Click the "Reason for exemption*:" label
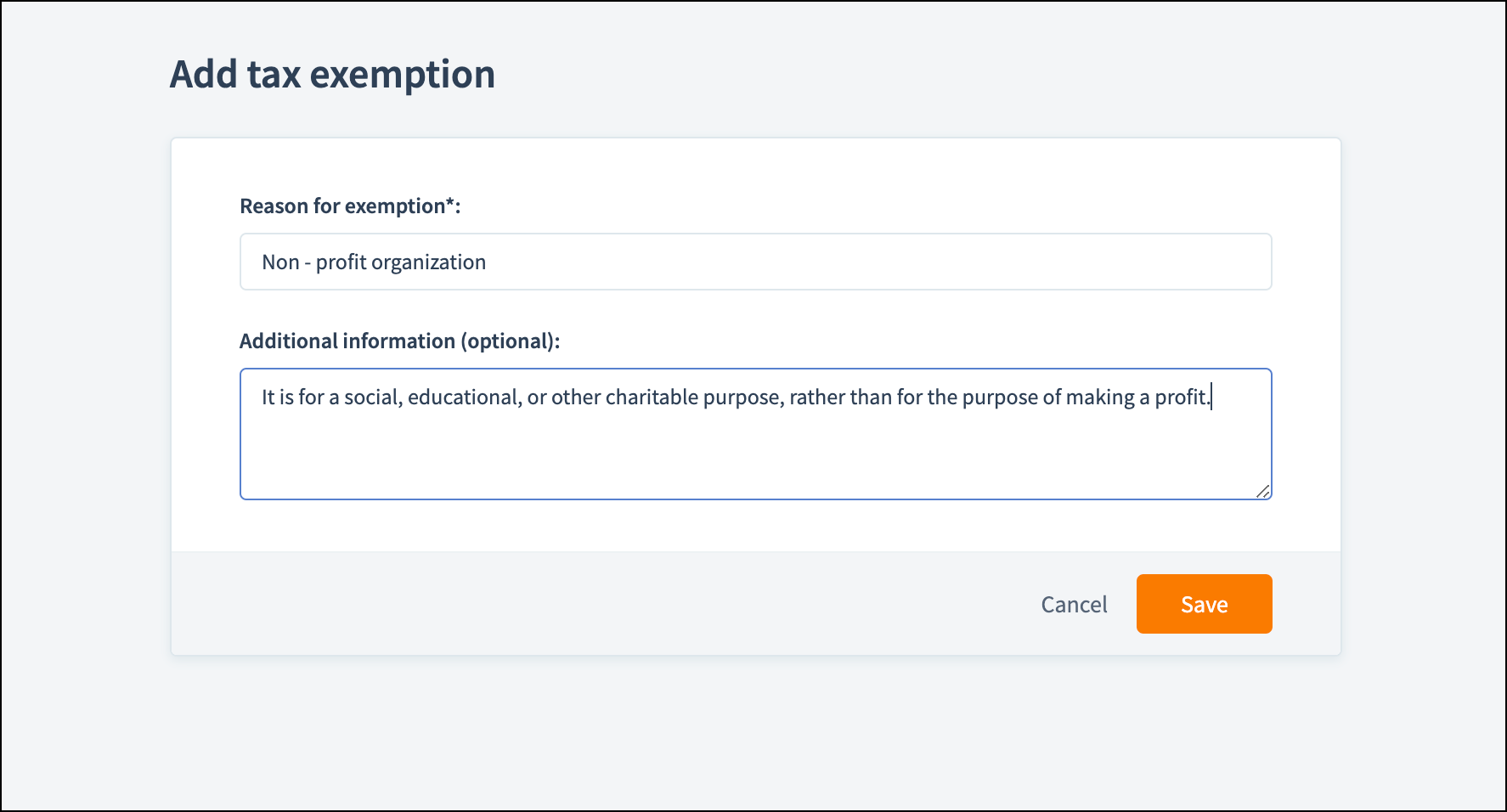Image resolution: width=1507 pixels, height=812 pixels. coord(350,206)
